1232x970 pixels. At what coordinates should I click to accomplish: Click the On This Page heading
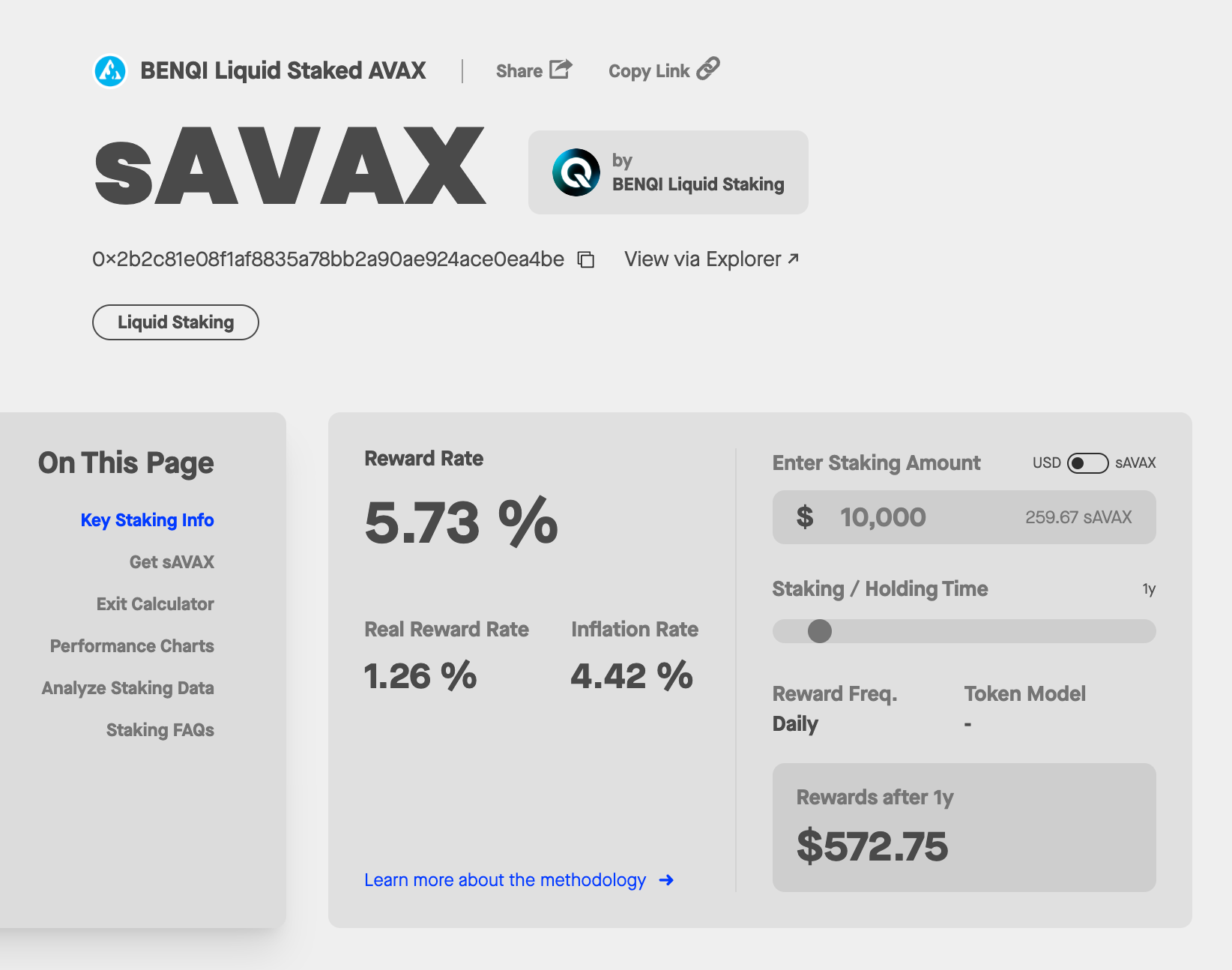point(126,463)
